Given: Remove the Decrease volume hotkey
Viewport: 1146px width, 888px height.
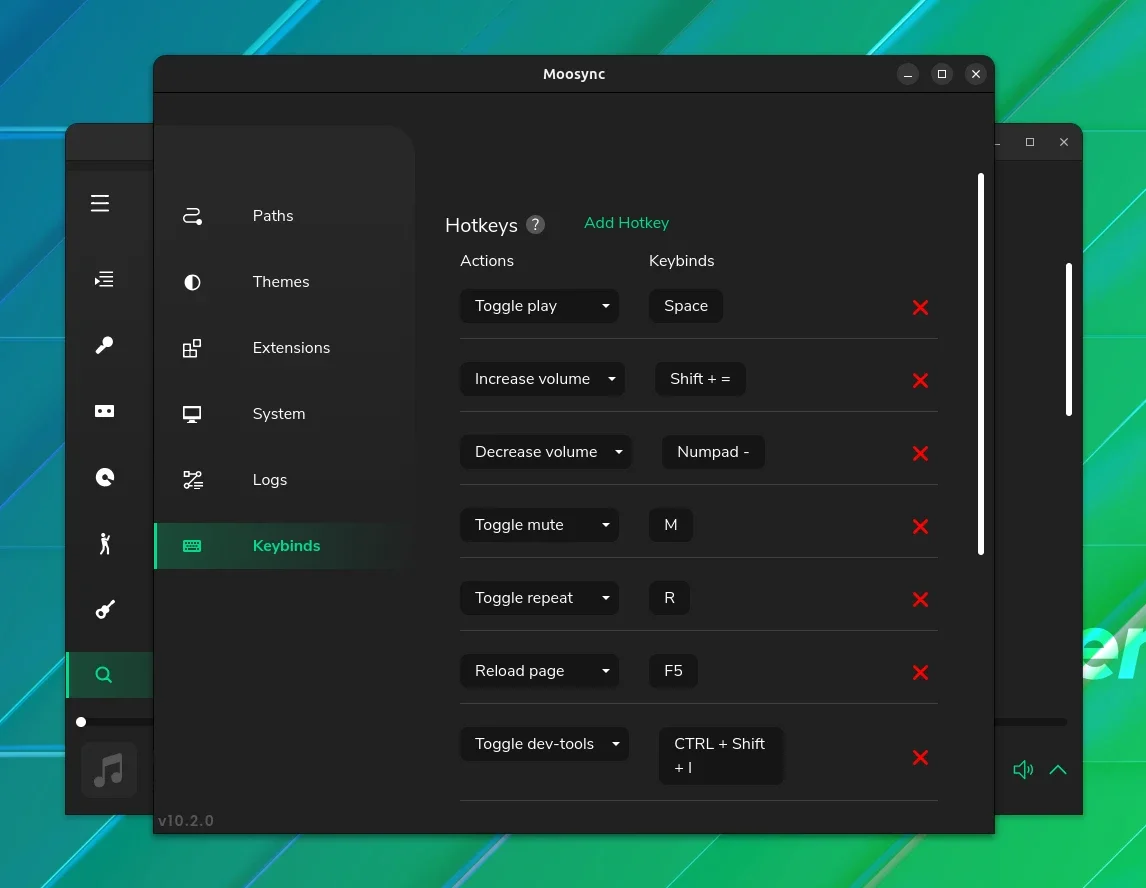Looking at the screenshot, I should point(920,454).
